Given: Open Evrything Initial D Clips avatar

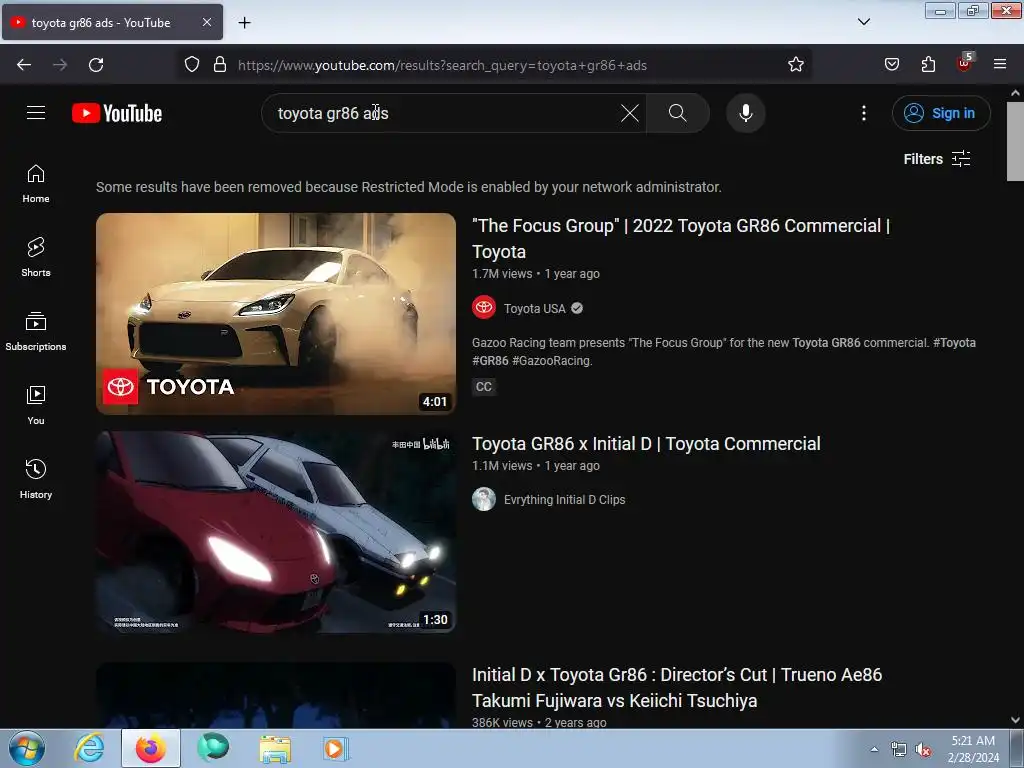Looking at the screenshot, I should pyautogui.click(x=484, y=499).
